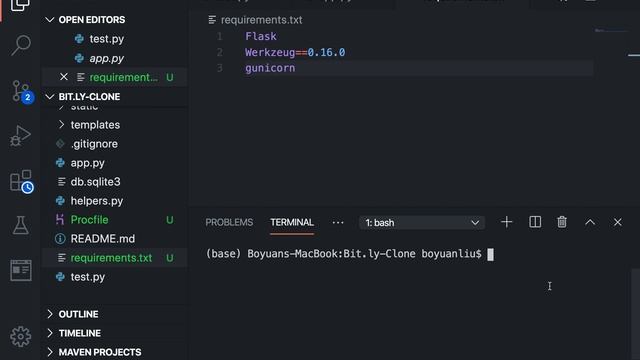Click line number 2 in gutter
Viewport: 640px width, 360px height.
pos(220,52)
